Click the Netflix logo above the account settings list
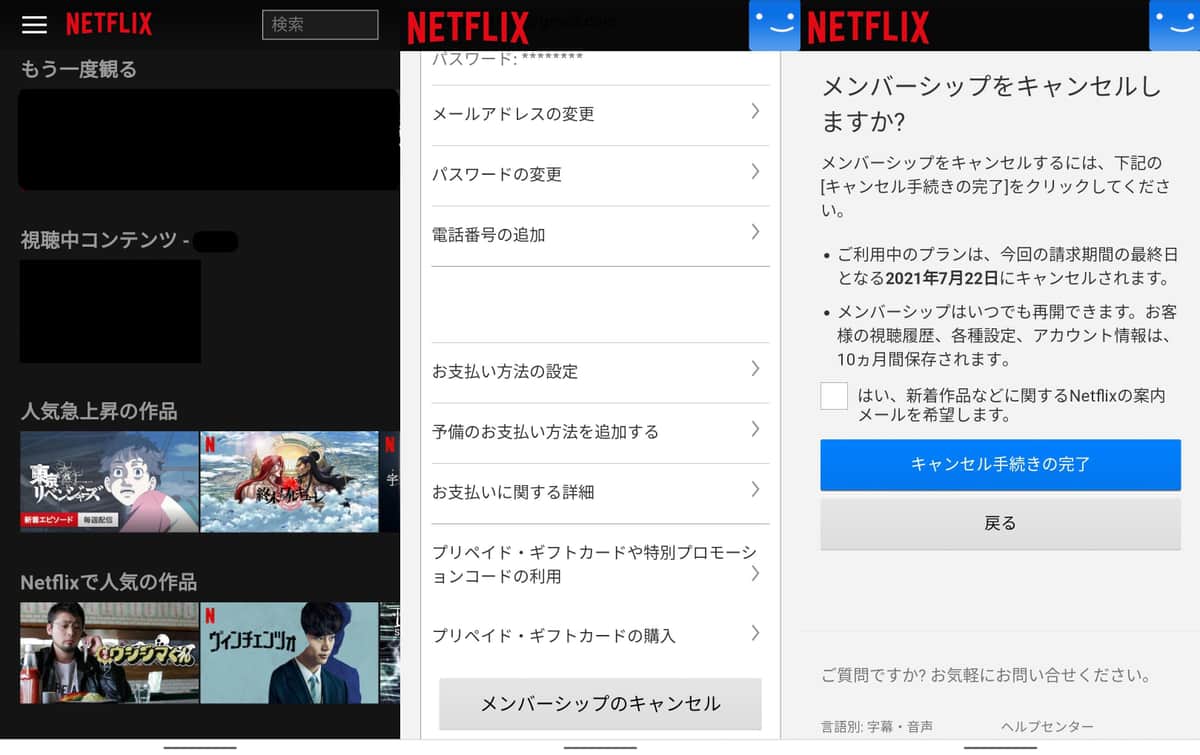This screenshot has width=1200, height=755. tap(468, 27)
